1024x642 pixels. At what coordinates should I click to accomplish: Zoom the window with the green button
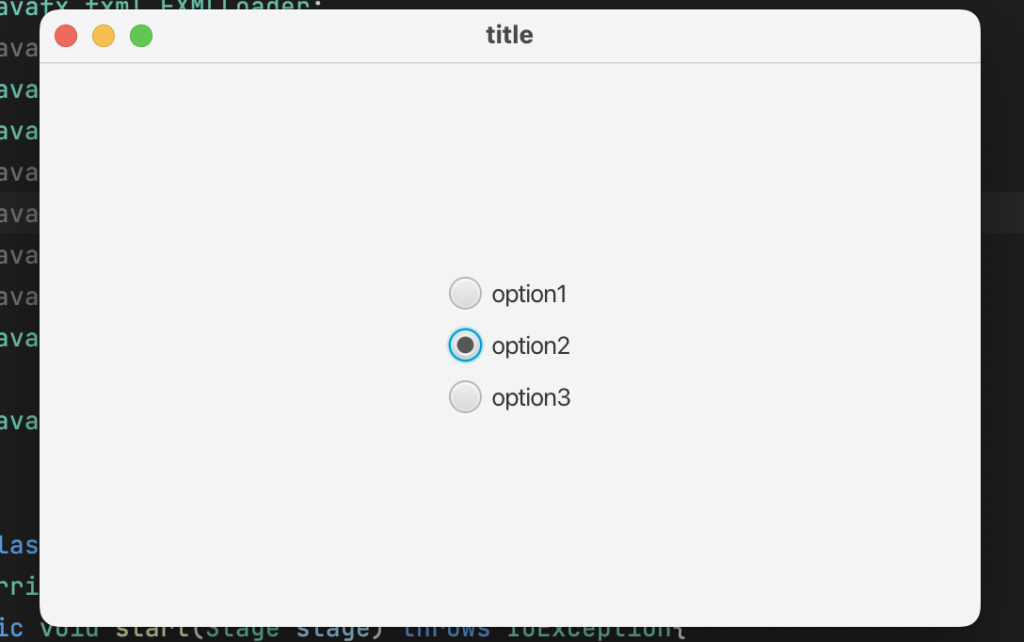click(141, 36)
